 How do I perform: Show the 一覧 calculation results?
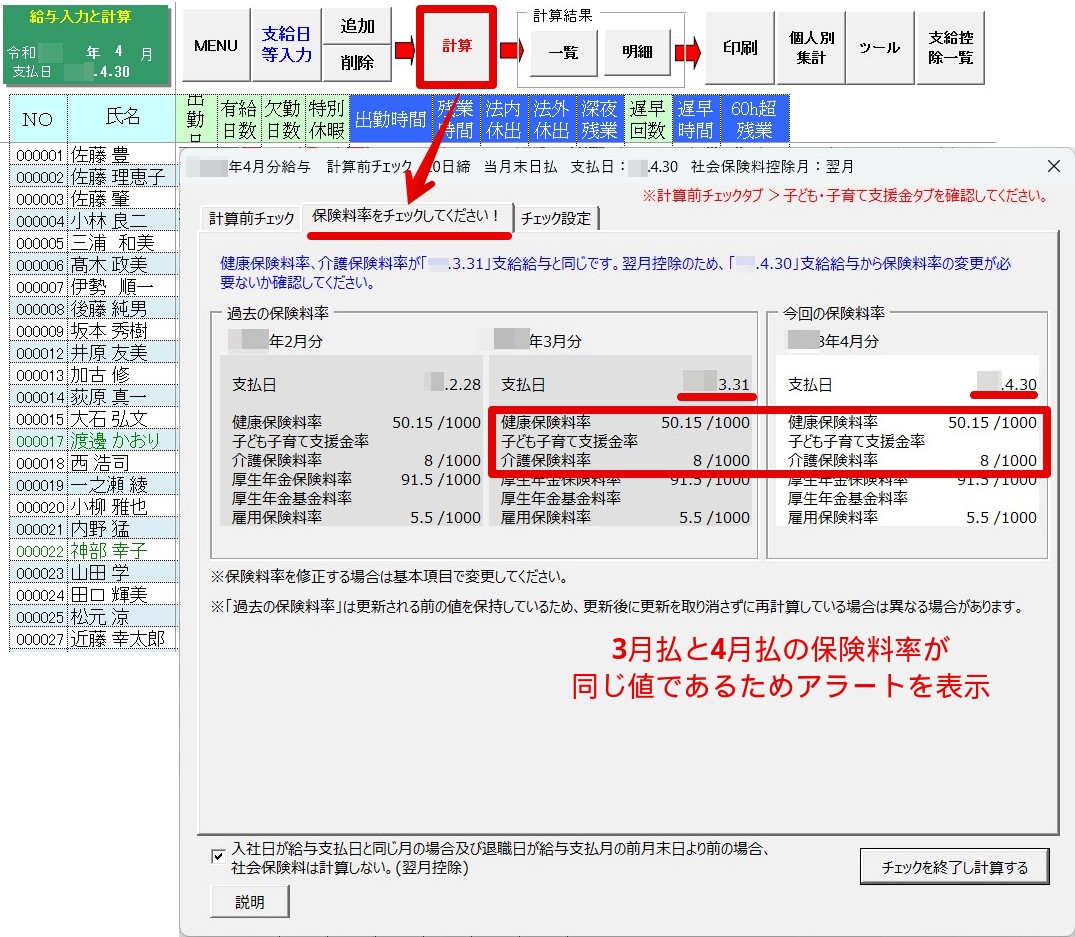point(563,53)
